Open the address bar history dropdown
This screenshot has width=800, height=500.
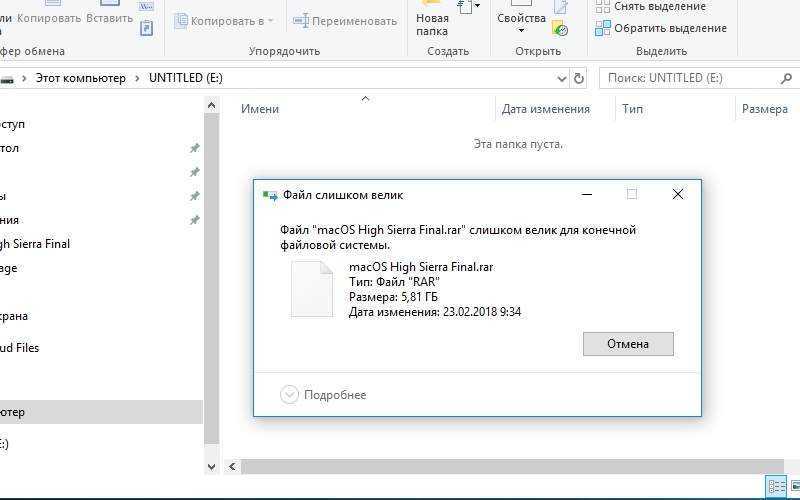point(562,79)
